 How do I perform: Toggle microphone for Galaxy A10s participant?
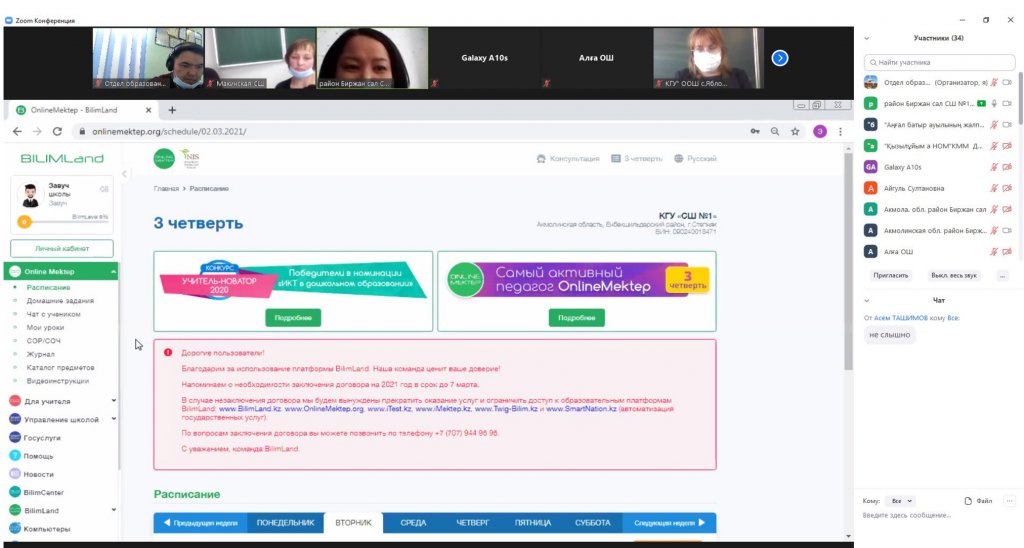click(994, 167)
